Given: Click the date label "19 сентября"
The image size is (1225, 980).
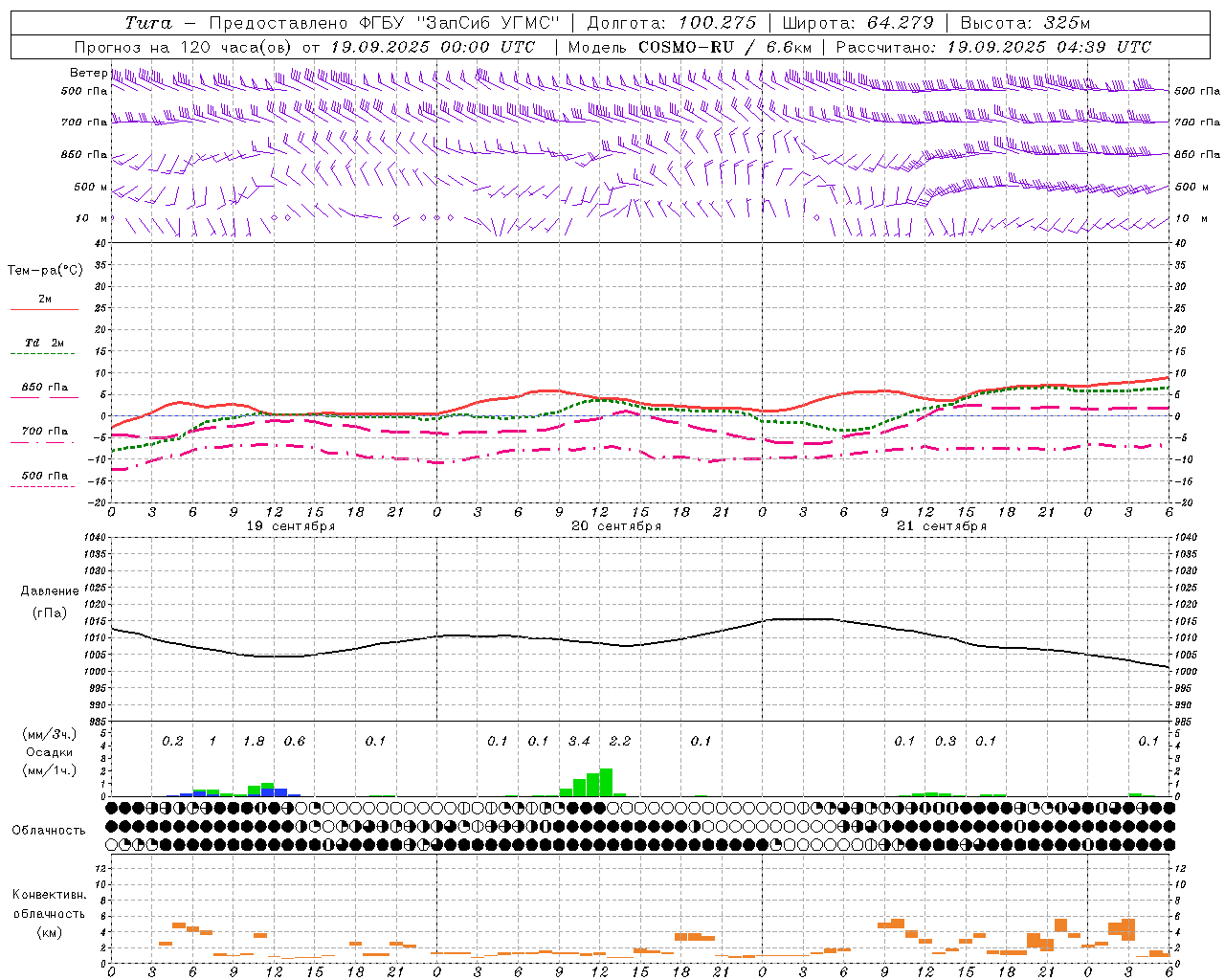Looking at the screenshot, I should pyautogui.click(x=291, y=526).
